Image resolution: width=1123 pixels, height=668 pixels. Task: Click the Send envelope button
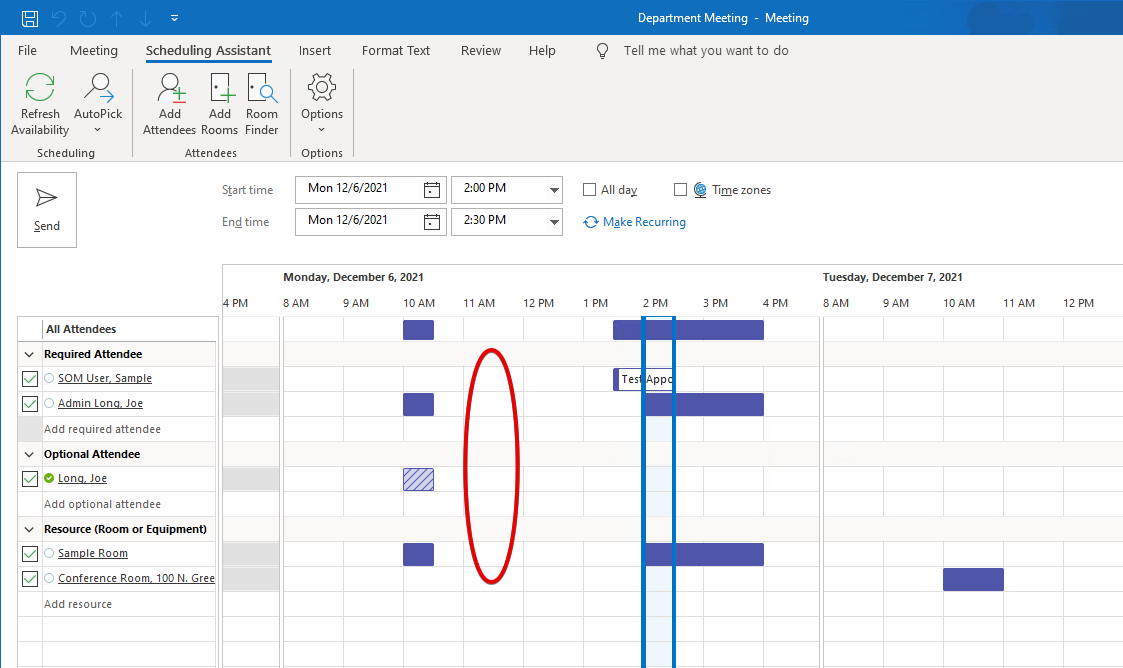(47, 209)
